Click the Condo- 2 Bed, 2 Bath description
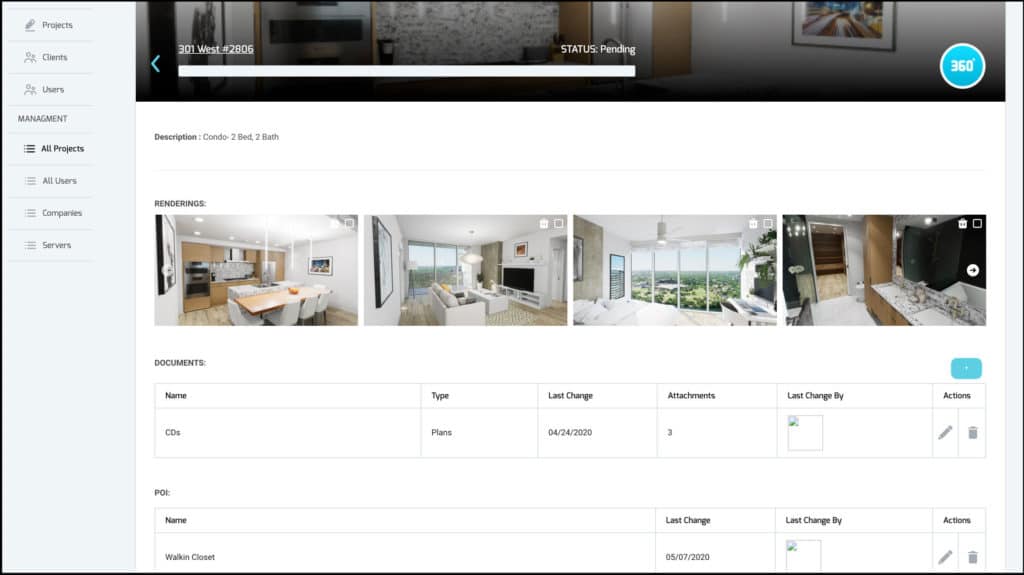 coord(240,137)
